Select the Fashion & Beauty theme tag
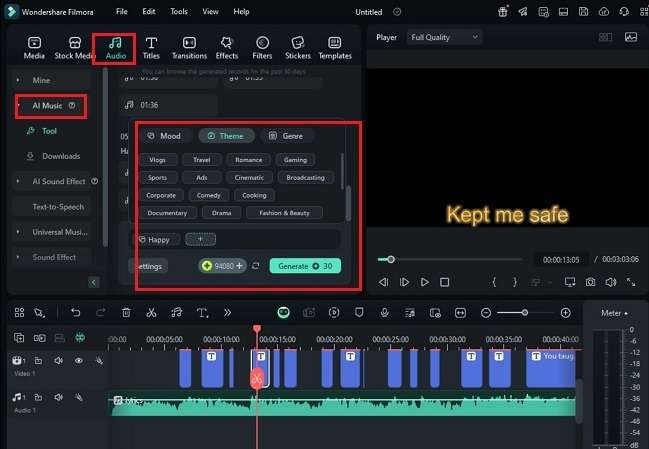This screenshot has height=449, width=649. (284, 213)
